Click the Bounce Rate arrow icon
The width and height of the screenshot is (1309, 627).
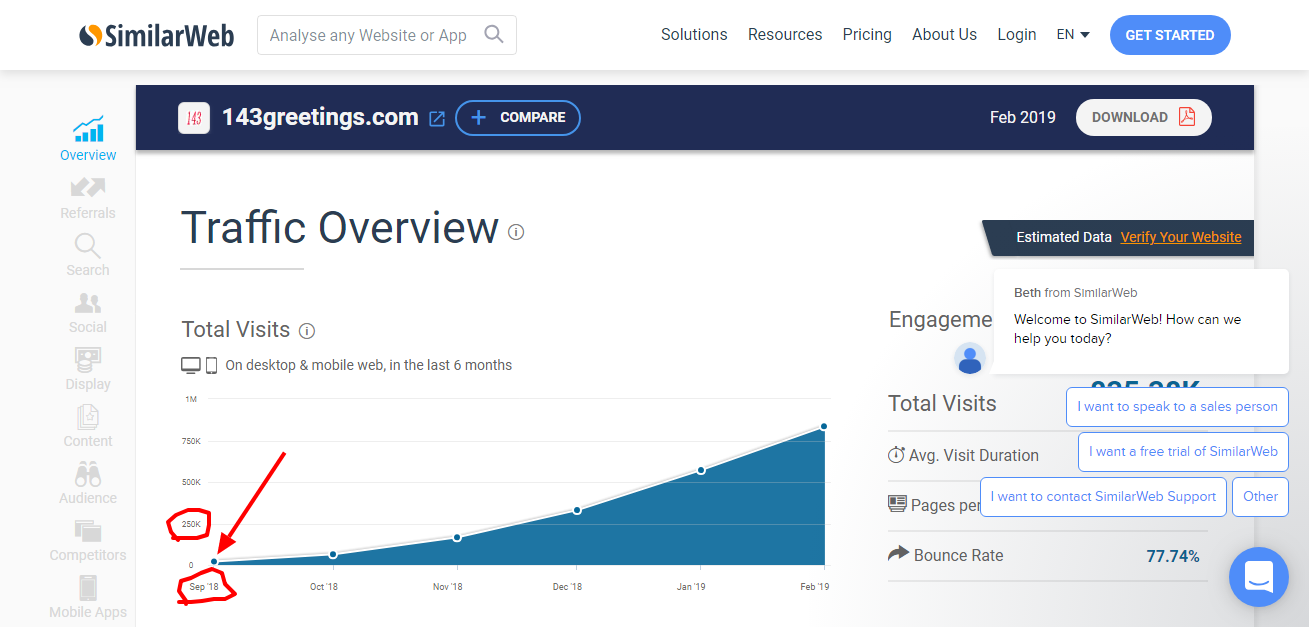[x=898, y=554]
